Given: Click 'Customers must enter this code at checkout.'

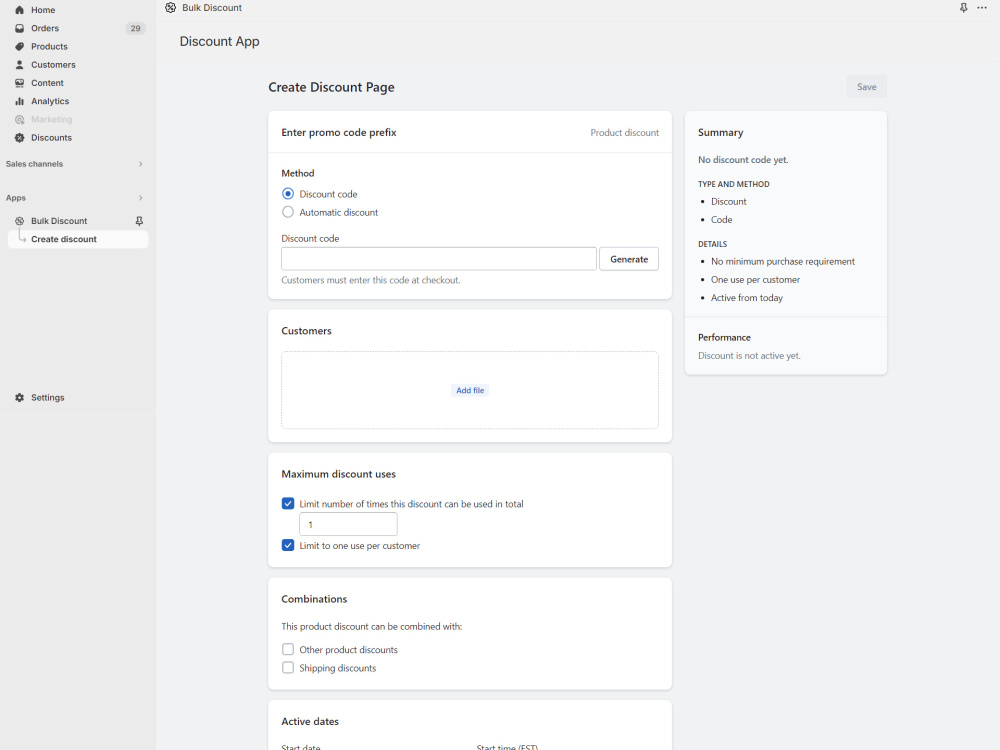Looking at the screenshot, I should click(371, 280).
